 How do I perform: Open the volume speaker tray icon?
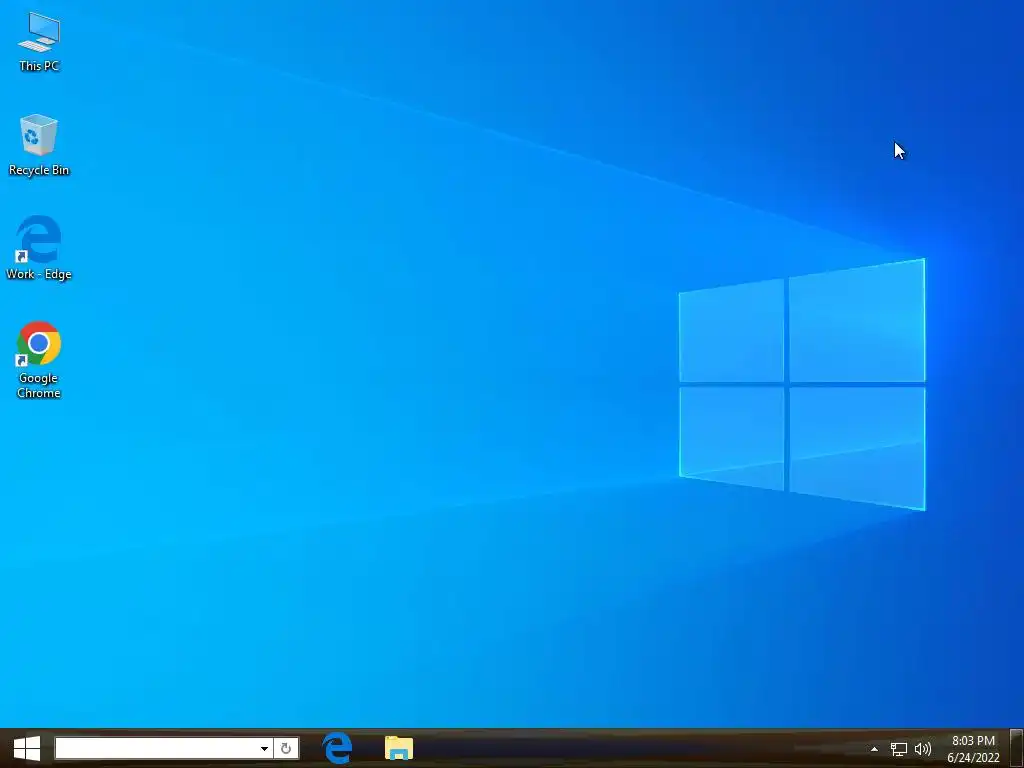click(923, 749)
